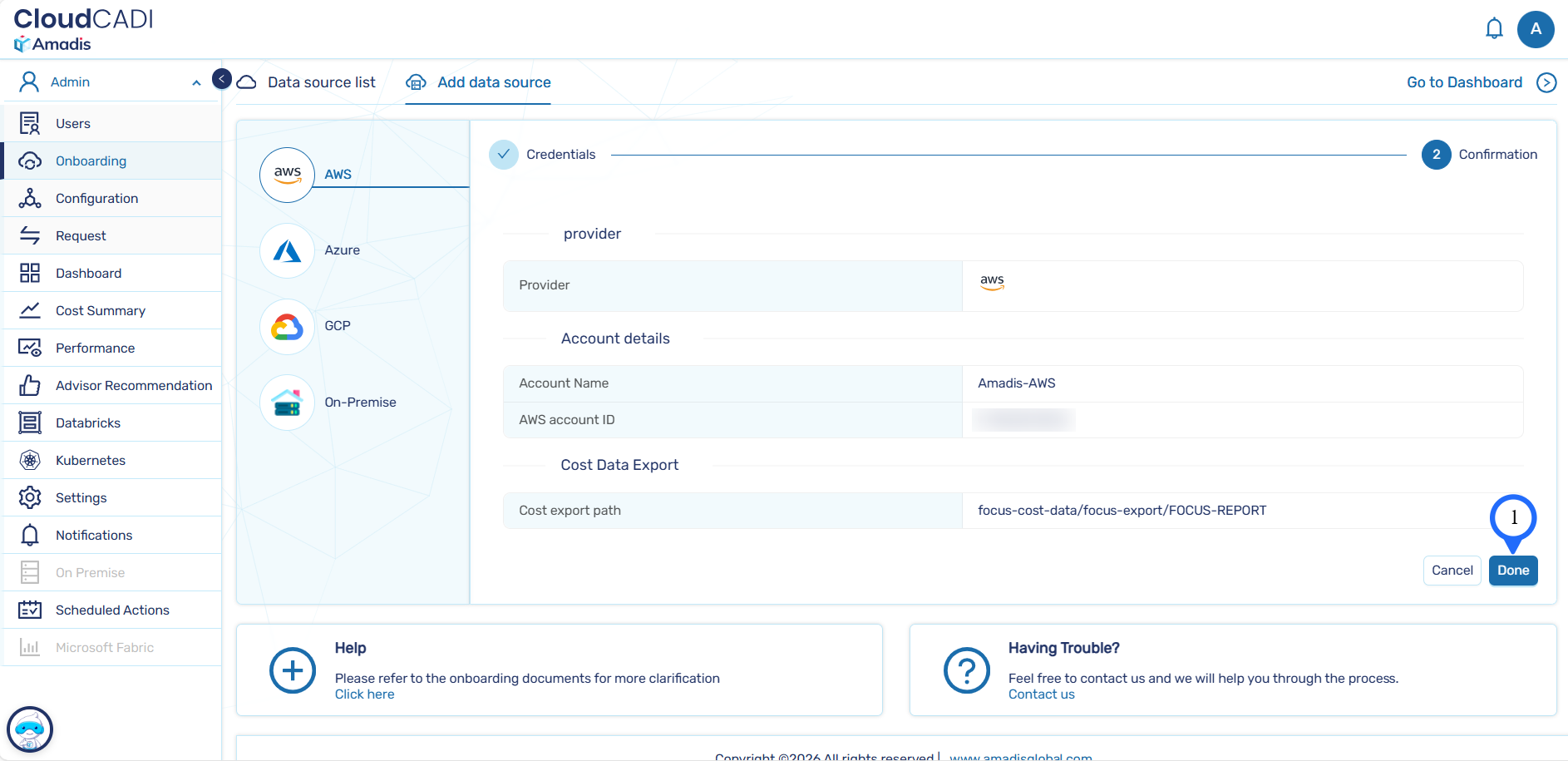Click the notification bell icon

tap(1493, 29)
